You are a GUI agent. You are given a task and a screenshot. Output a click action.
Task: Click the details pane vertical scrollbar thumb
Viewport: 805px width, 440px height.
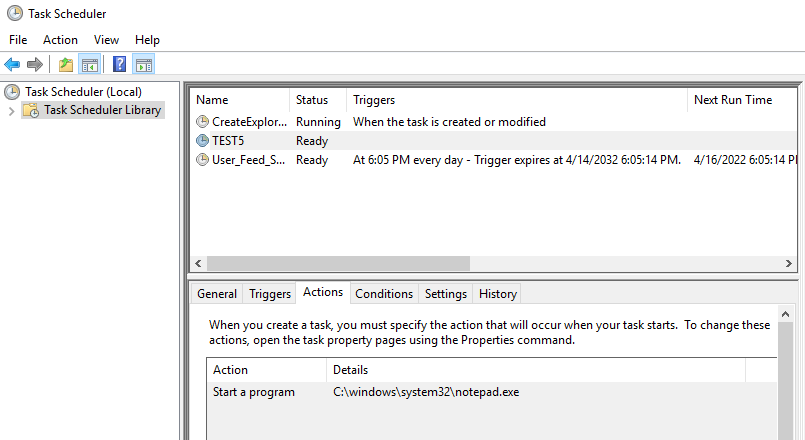coord(785,381)
